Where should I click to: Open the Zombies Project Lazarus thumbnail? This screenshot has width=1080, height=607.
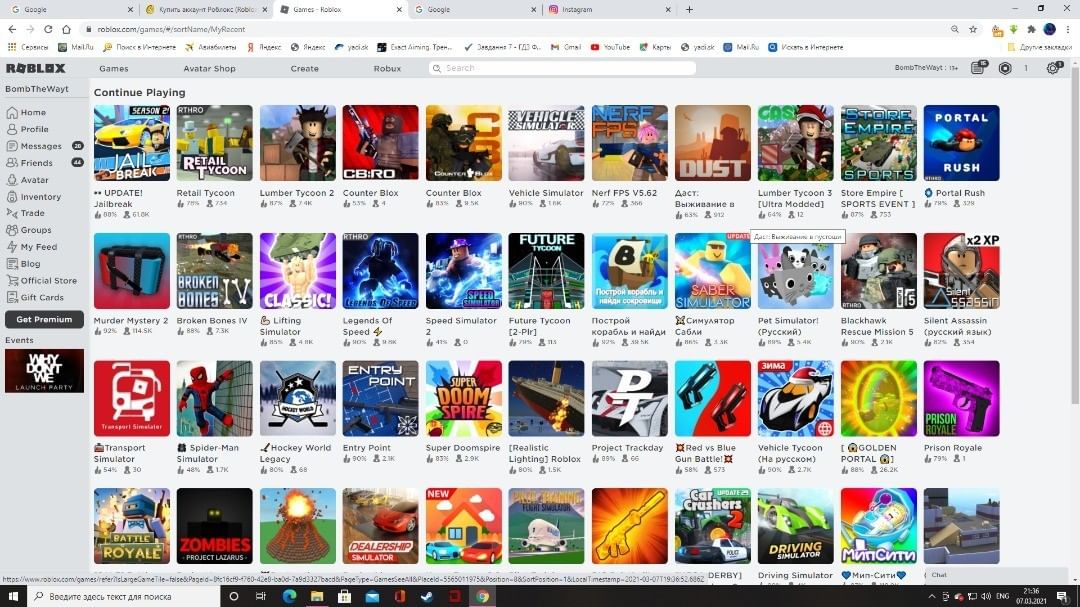click(x=214, y=526)
